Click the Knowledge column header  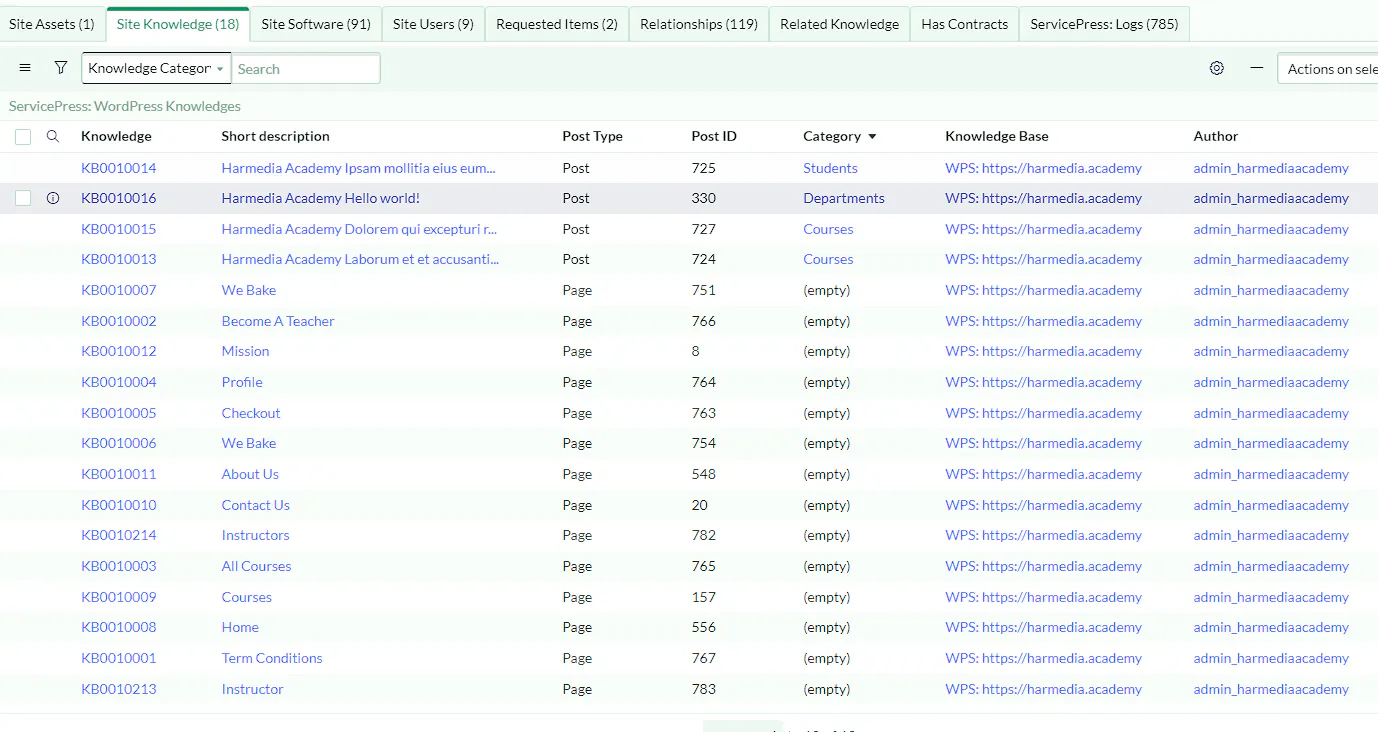[x=116, y=136]
